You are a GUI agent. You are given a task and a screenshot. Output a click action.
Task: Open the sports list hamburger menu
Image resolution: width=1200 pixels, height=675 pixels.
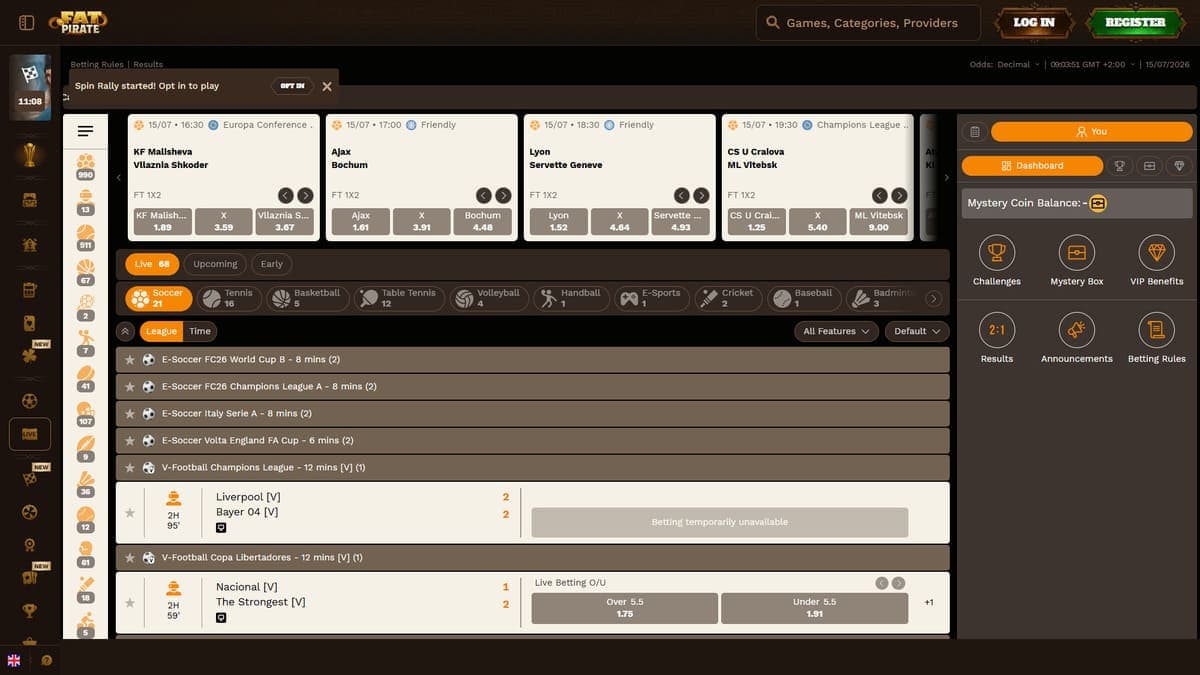pyautogui.click(x=85, y=131)
